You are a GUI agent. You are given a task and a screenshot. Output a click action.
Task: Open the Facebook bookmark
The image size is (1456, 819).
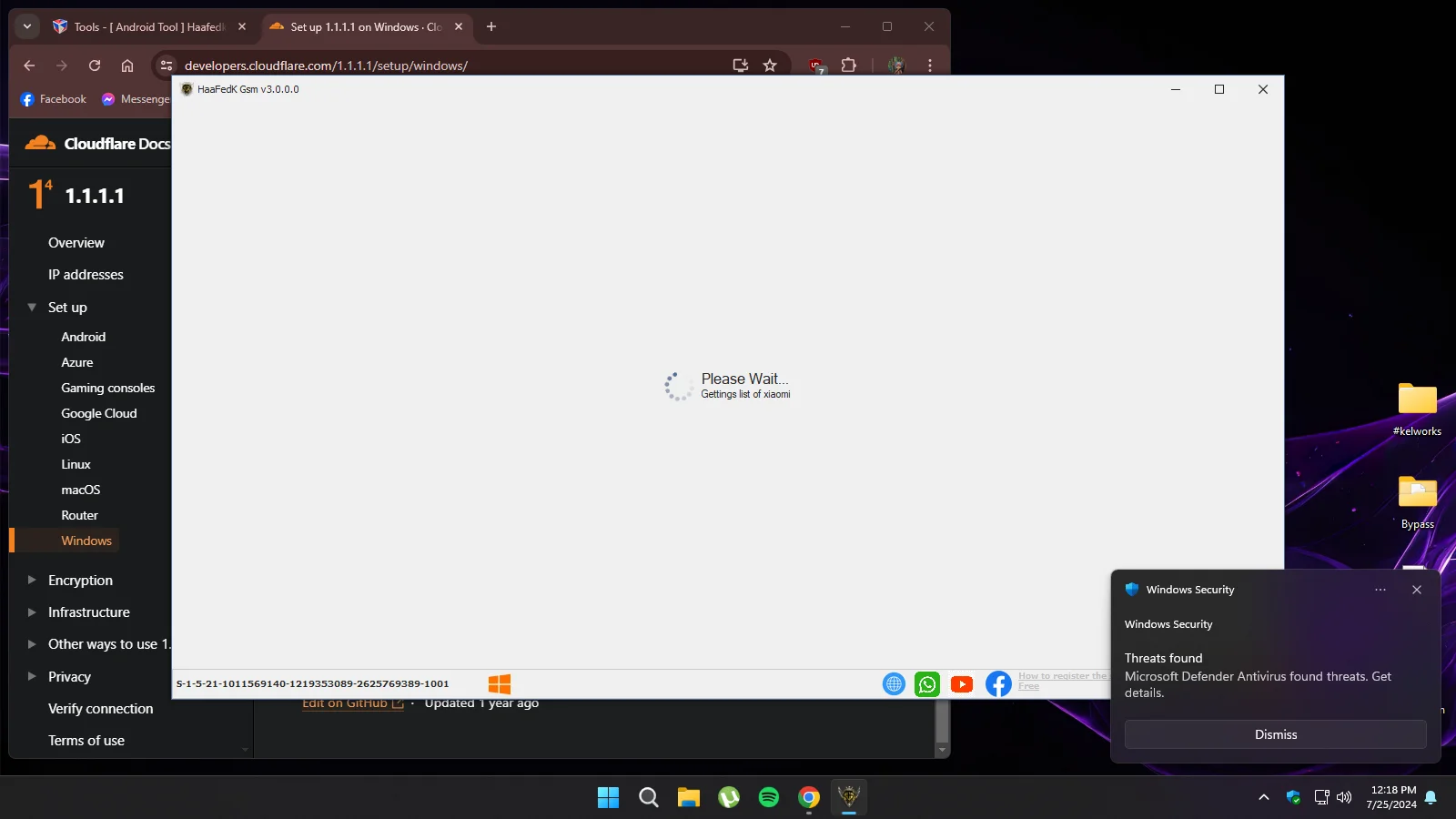[54, 99]
